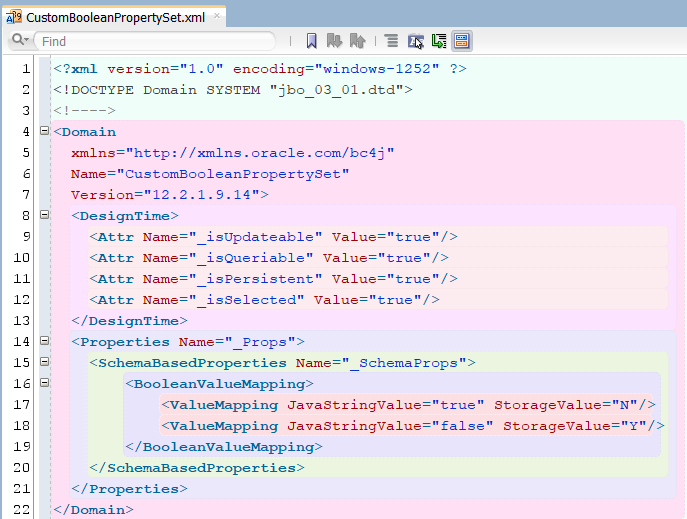The height and width of the screenshot is (519, 687).
Task: Click the _isUpdateable Attr line
Action: point(273,237)
